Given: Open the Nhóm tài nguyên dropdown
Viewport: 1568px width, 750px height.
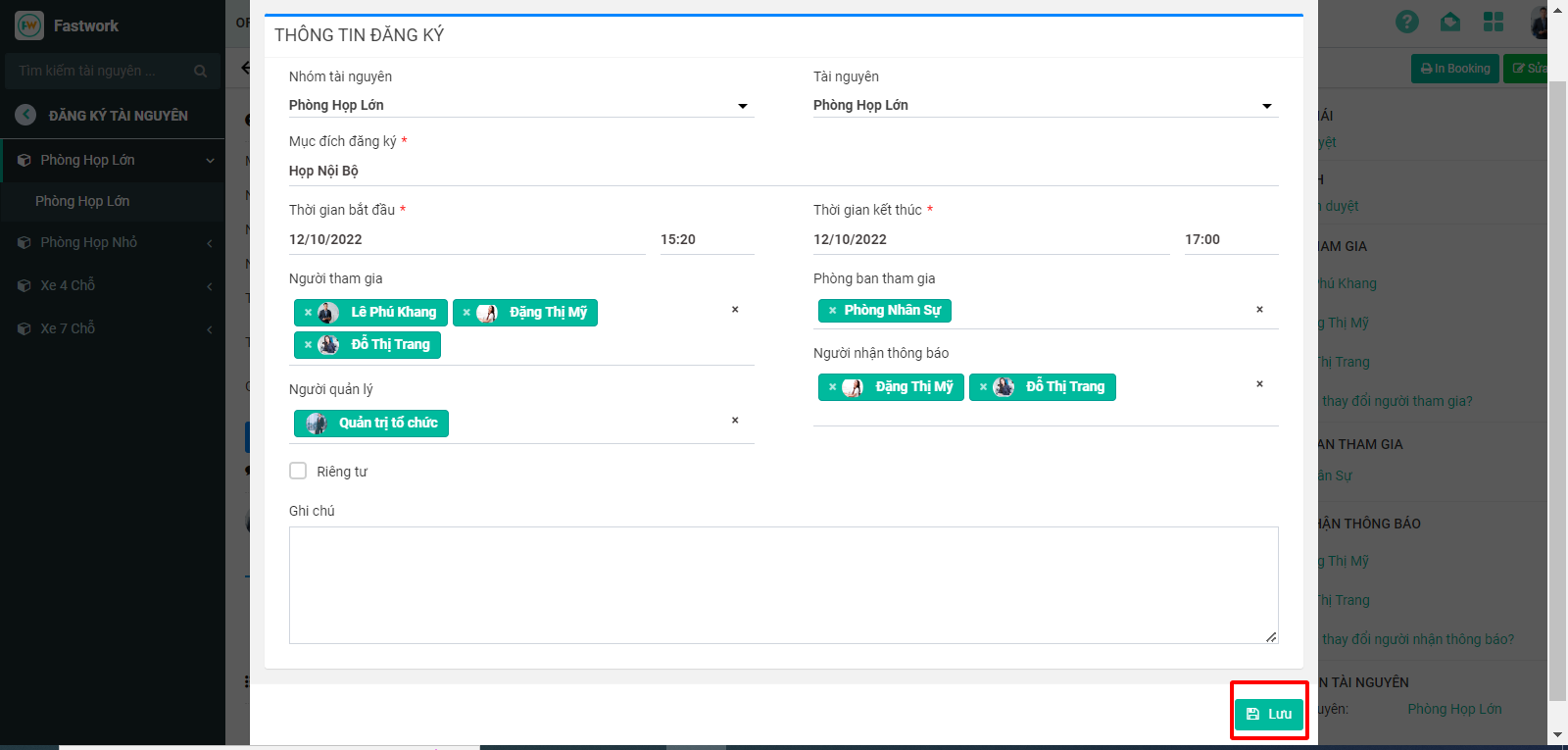Looking at the screenshot, I should pyautogui.click(x=519, y=106).
